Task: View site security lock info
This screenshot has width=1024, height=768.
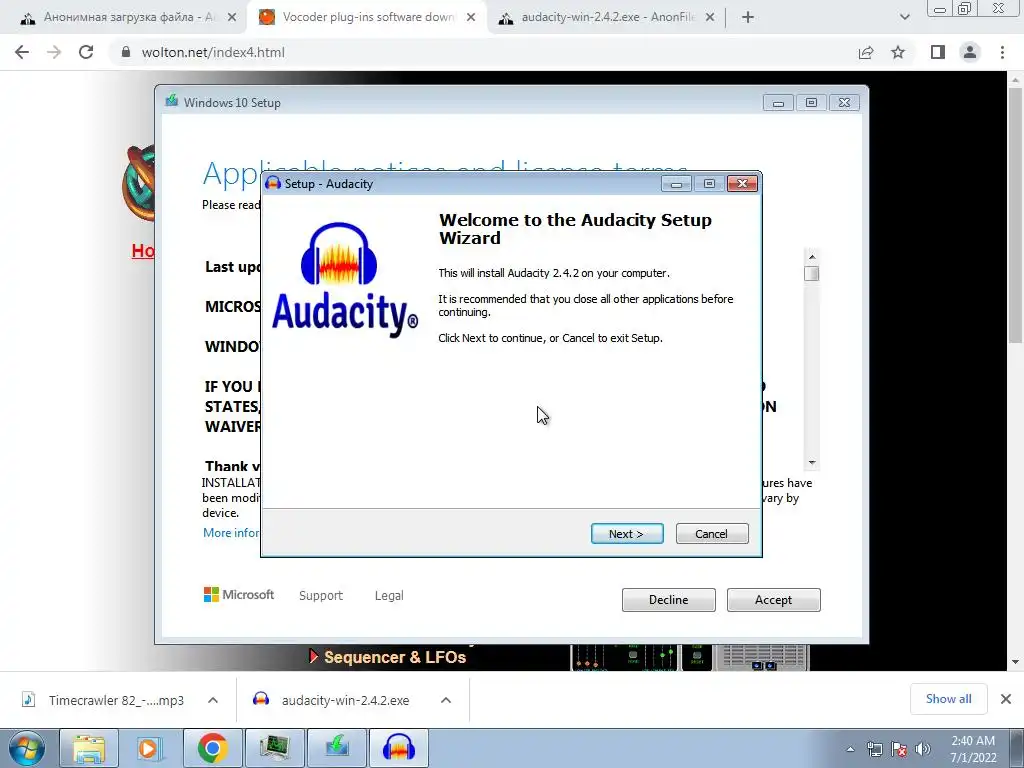Action: [126, 52]
